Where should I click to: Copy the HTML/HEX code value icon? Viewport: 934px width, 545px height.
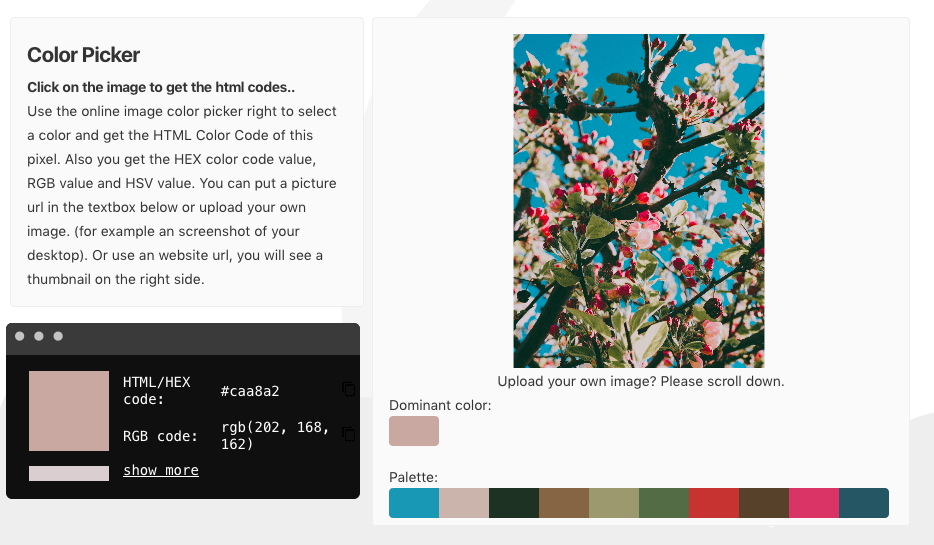(x=349, y=389)
